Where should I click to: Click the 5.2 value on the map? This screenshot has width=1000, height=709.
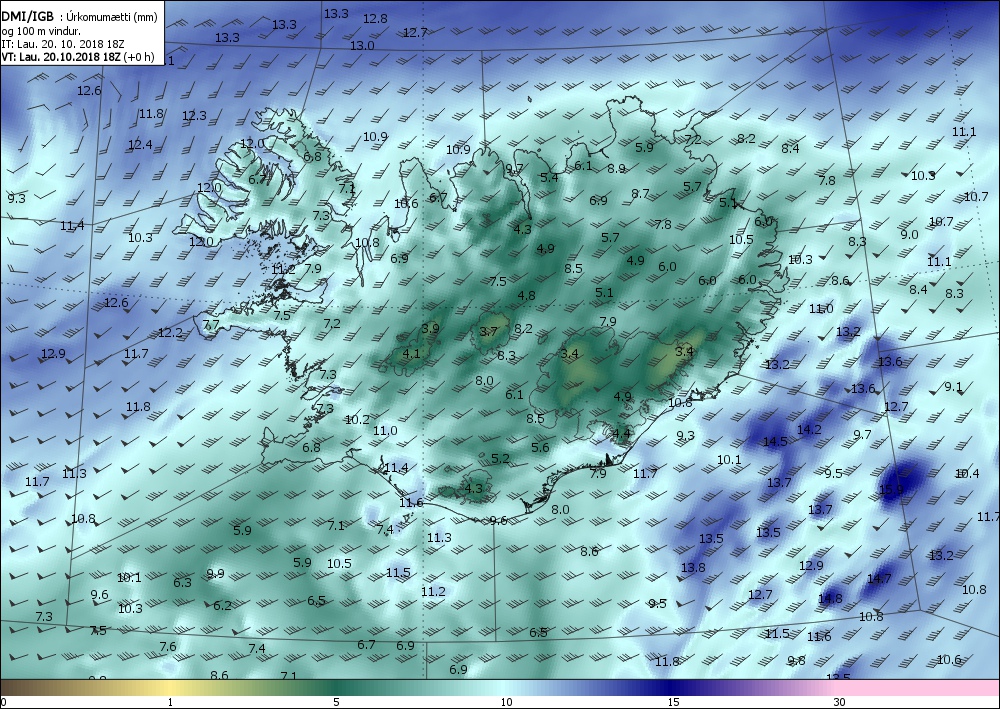click(501, 458)
